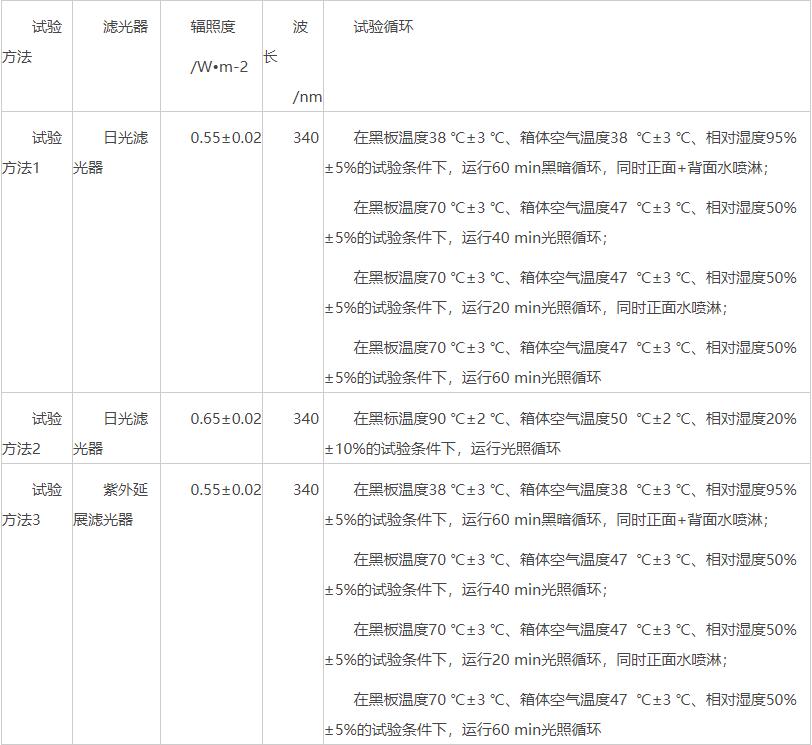The width and height of the screenshot is (812, 745).
Task: Click the 试验循环 column header
Action: [x=383, y=27]
